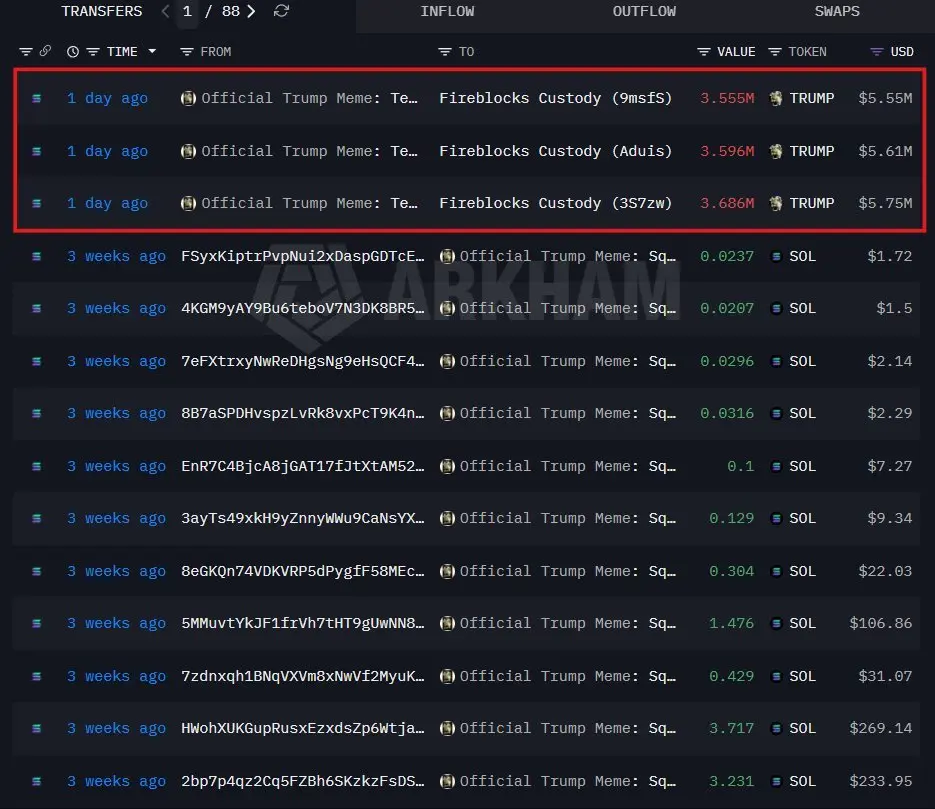Open the TO column filter

pyautogui.click(x=445, y=52)
